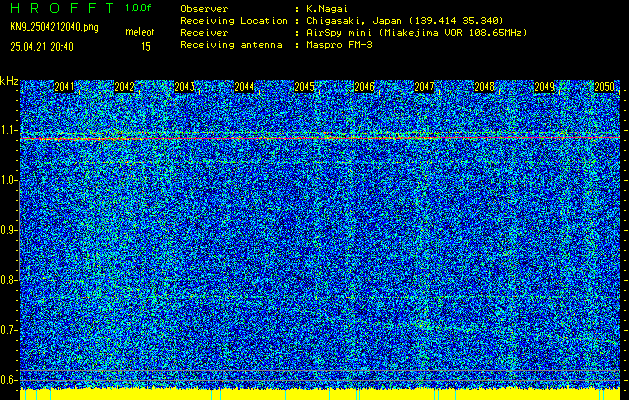Screen dimensions: 629x400
Task: Click the 2047 time marker
Action: click(x=424, y=87)
